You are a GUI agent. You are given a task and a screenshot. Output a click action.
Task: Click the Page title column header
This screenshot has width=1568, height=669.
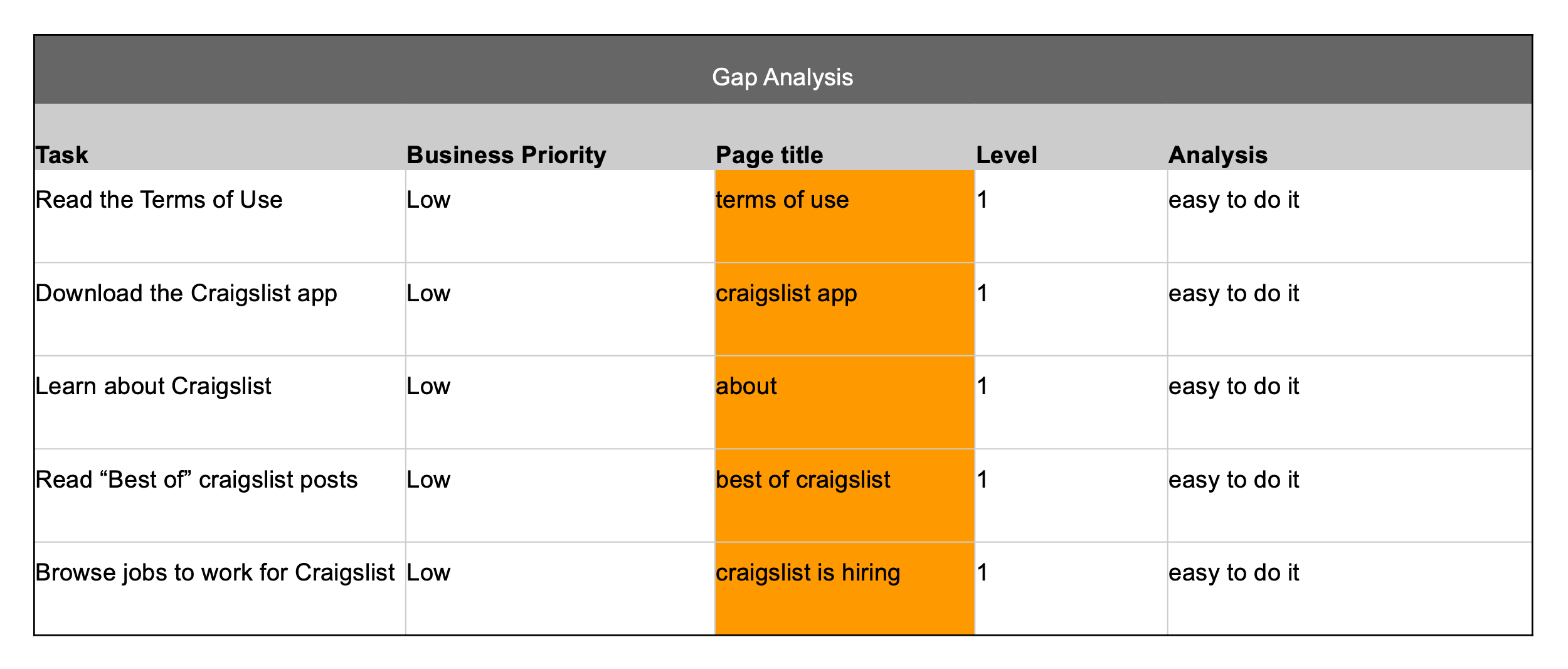click(769, 155)
